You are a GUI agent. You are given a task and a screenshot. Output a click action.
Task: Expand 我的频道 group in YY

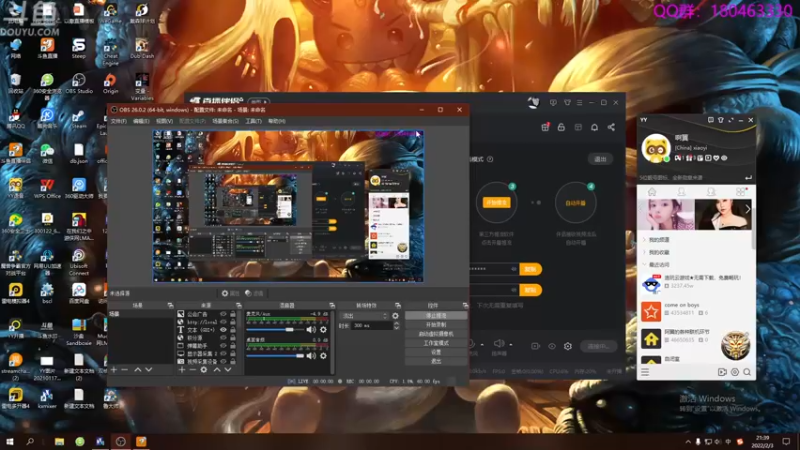644,239
